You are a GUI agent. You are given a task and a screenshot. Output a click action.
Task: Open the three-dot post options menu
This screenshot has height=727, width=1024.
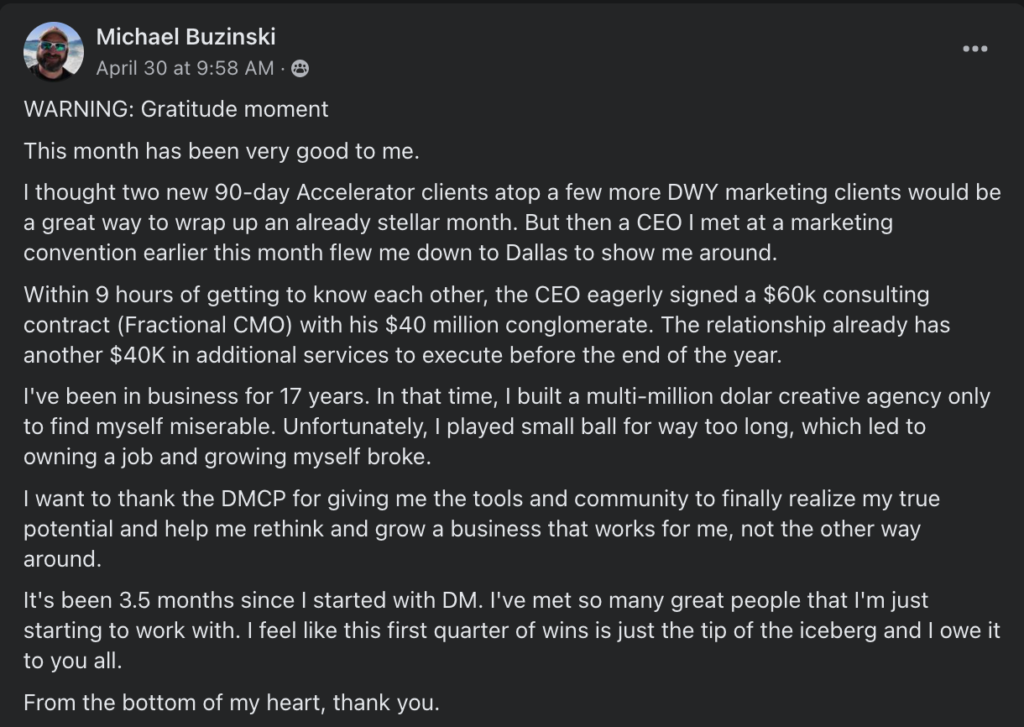click(974, 49)
